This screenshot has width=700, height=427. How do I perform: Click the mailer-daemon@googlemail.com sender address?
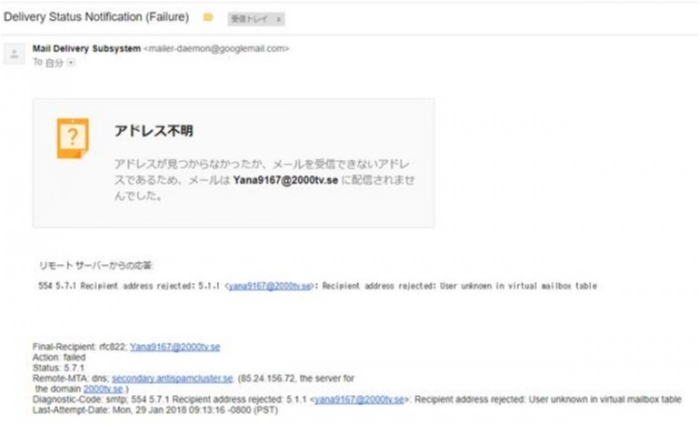pyautogui.click(x=217, y=48)
